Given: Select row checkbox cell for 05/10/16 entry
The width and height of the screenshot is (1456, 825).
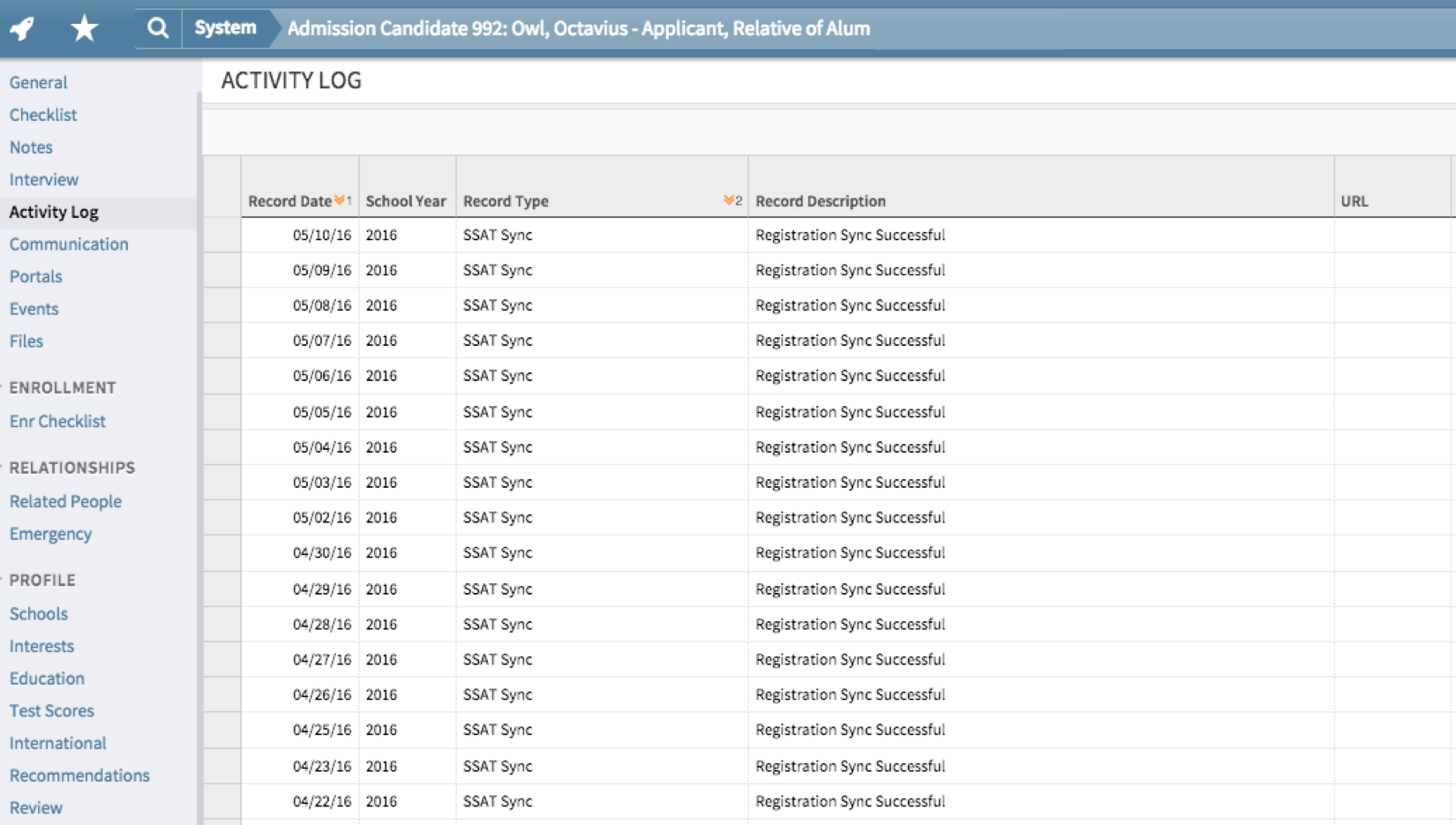Looking at the screenshot, I should (x=222, y=236).
